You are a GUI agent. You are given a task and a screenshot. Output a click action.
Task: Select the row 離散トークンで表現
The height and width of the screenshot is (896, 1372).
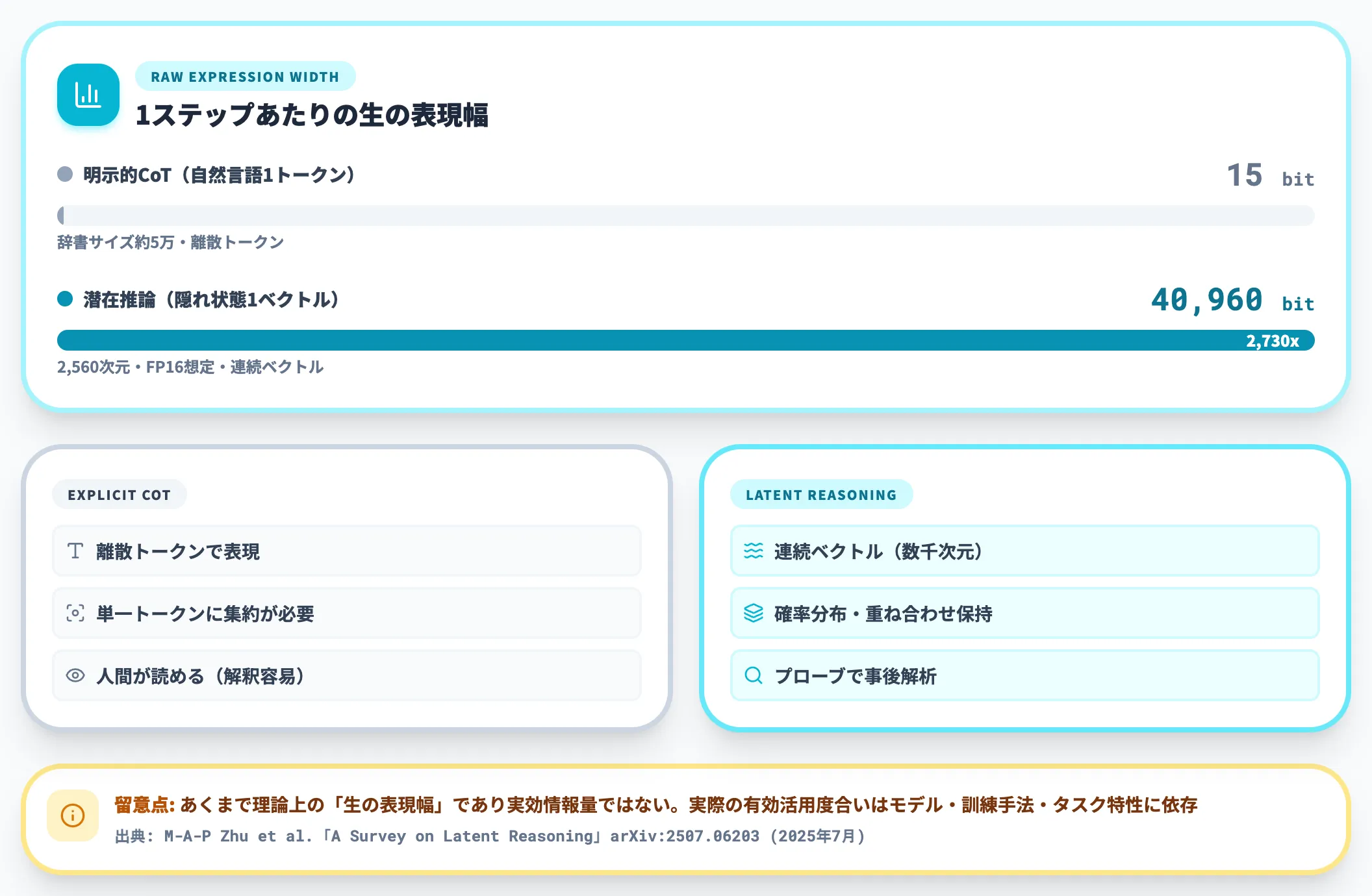[x=347, y=551]
